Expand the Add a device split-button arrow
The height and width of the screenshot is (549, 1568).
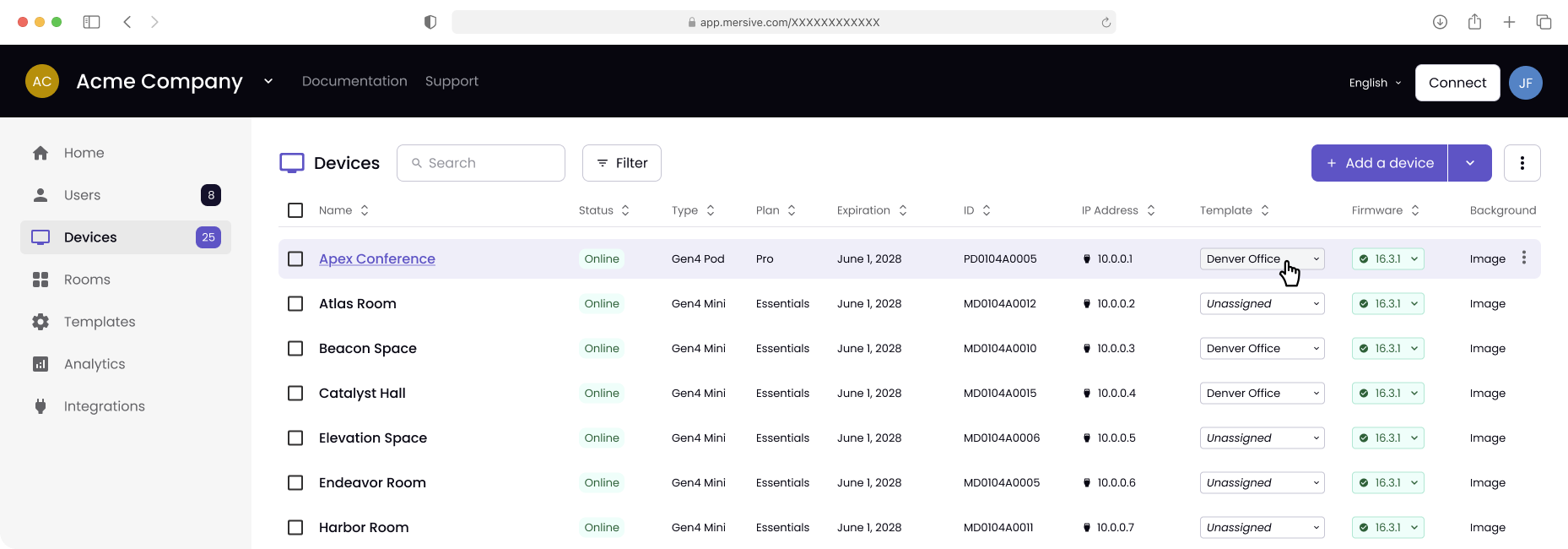point(1470,163)
